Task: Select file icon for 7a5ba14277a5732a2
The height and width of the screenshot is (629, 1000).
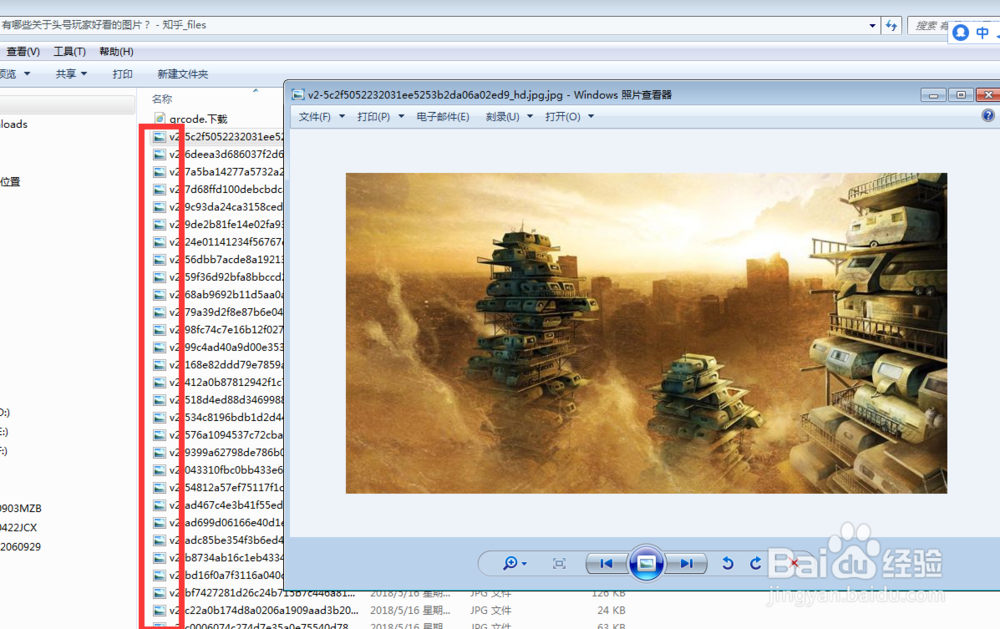Action: [159, 172]
